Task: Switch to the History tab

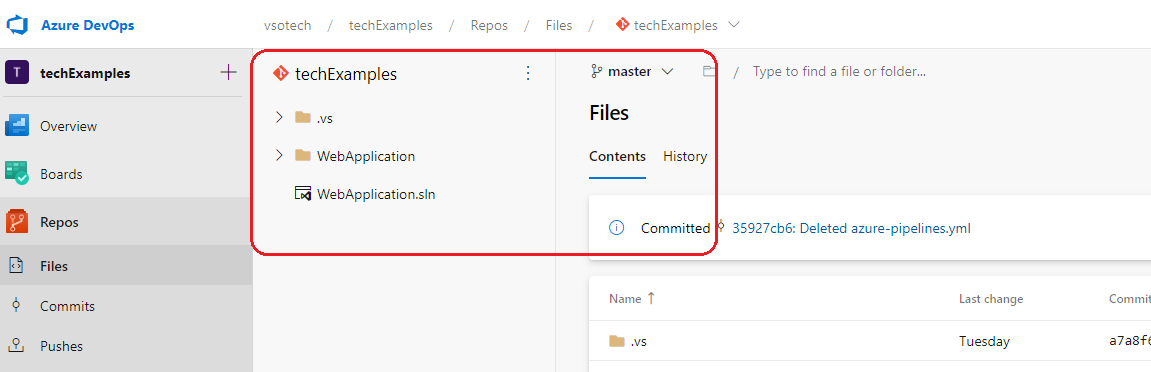Action: tap(685, 156)
